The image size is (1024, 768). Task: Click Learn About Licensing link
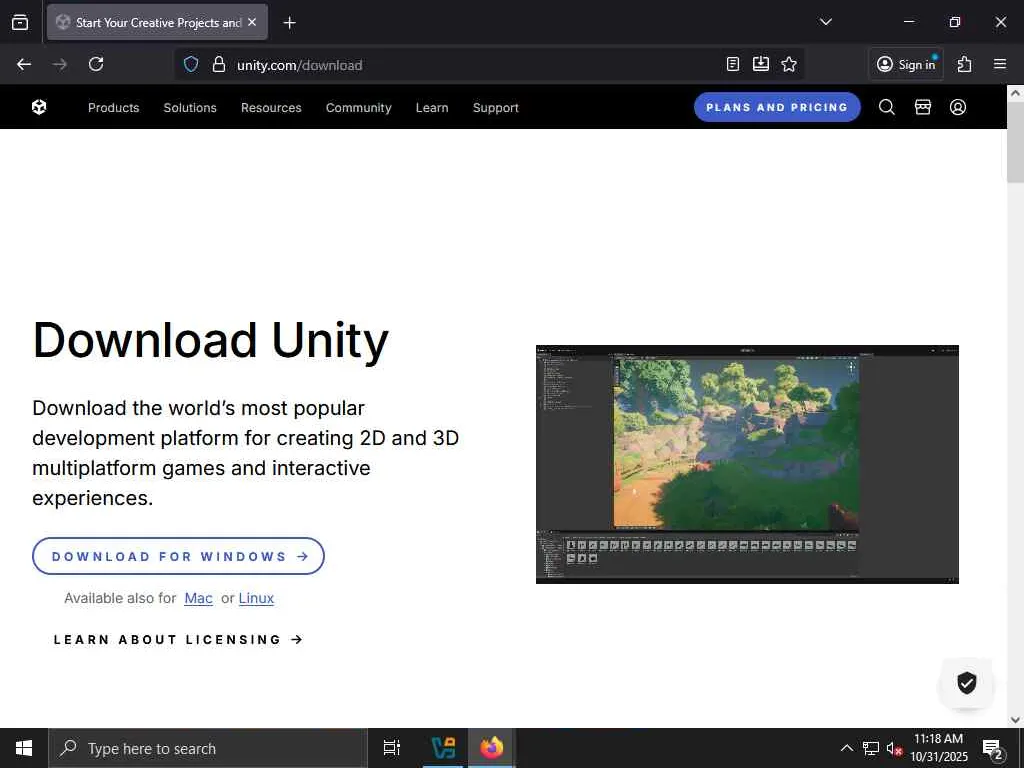178,640
